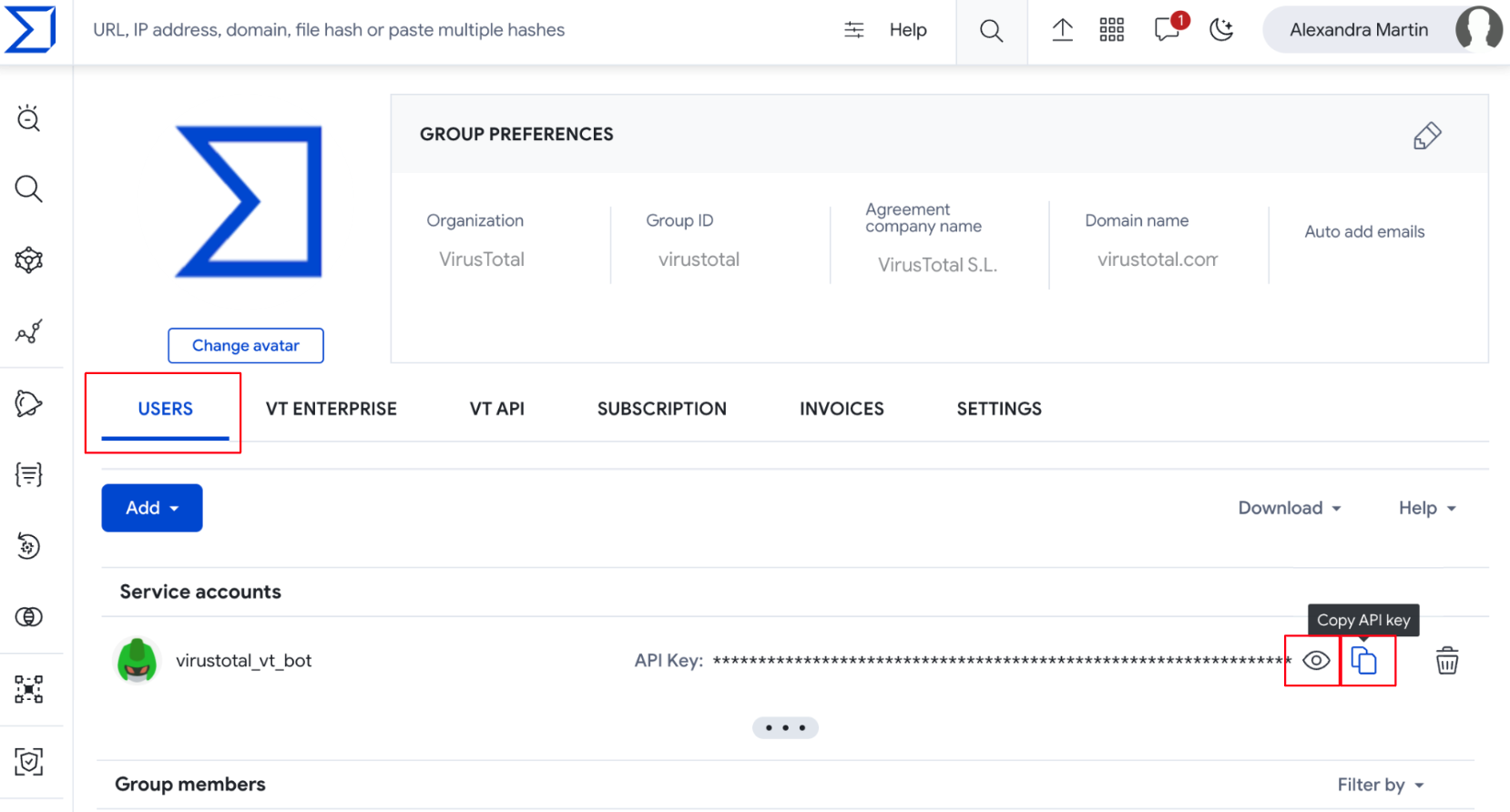
Task: Click the sidebar search magnifier icon
Action: [x=29, y=188]
